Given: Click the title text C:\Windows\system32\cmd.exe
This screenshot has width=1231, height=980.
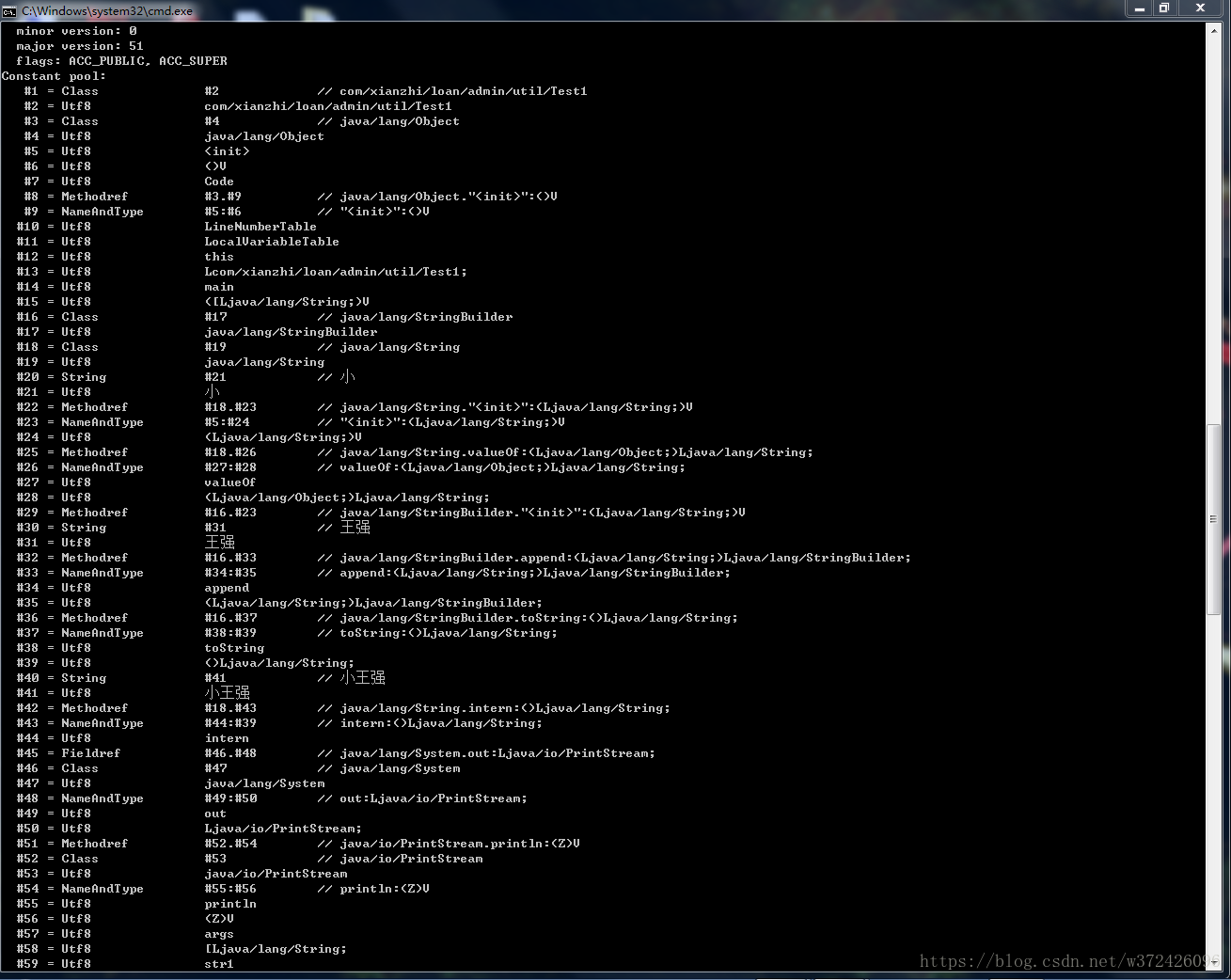Looking at the screenshot, I should [107, 11].
